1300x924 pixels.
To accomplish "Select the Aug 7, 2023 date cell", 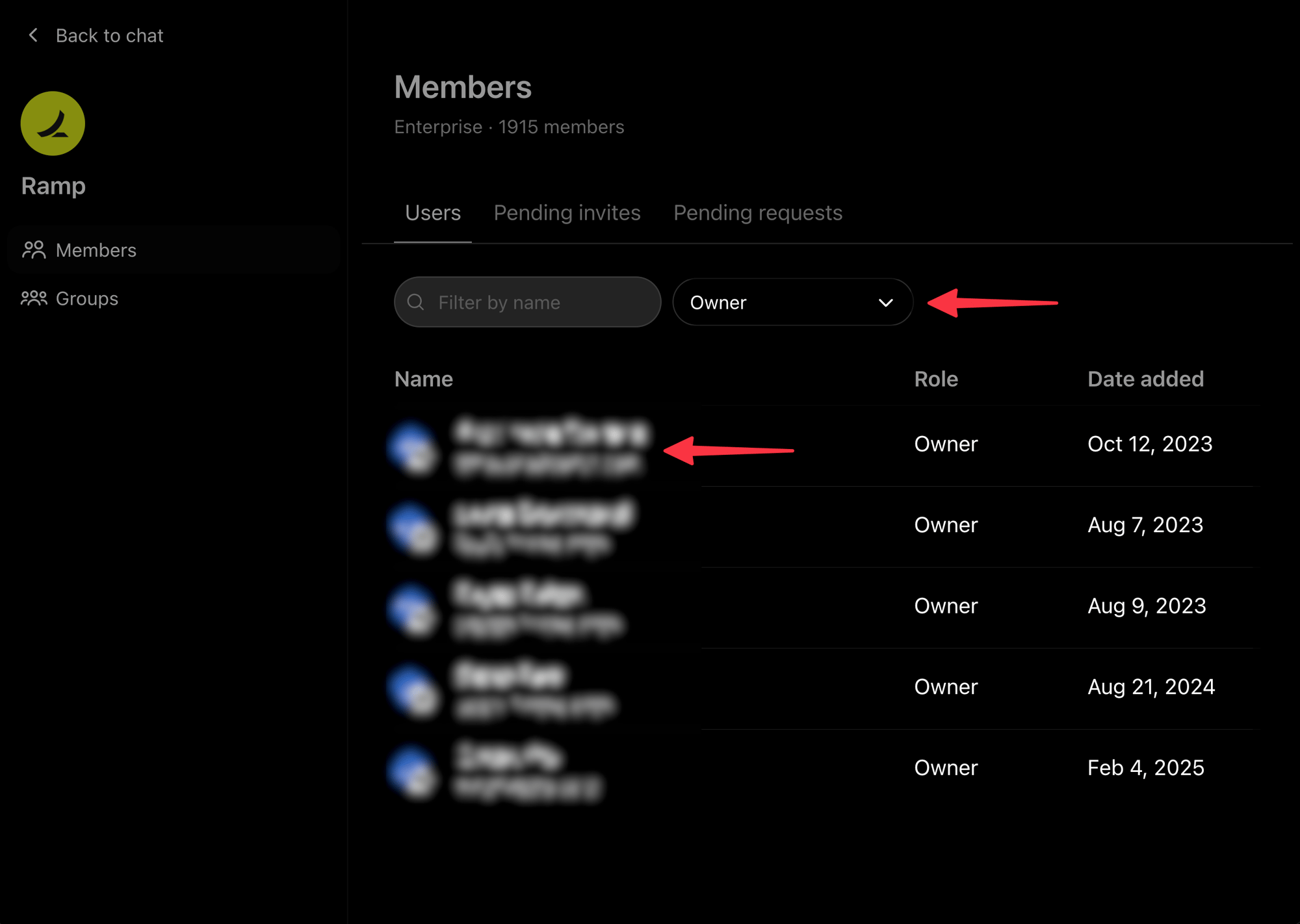I will pyautogui.click(x=1145, y=525).
